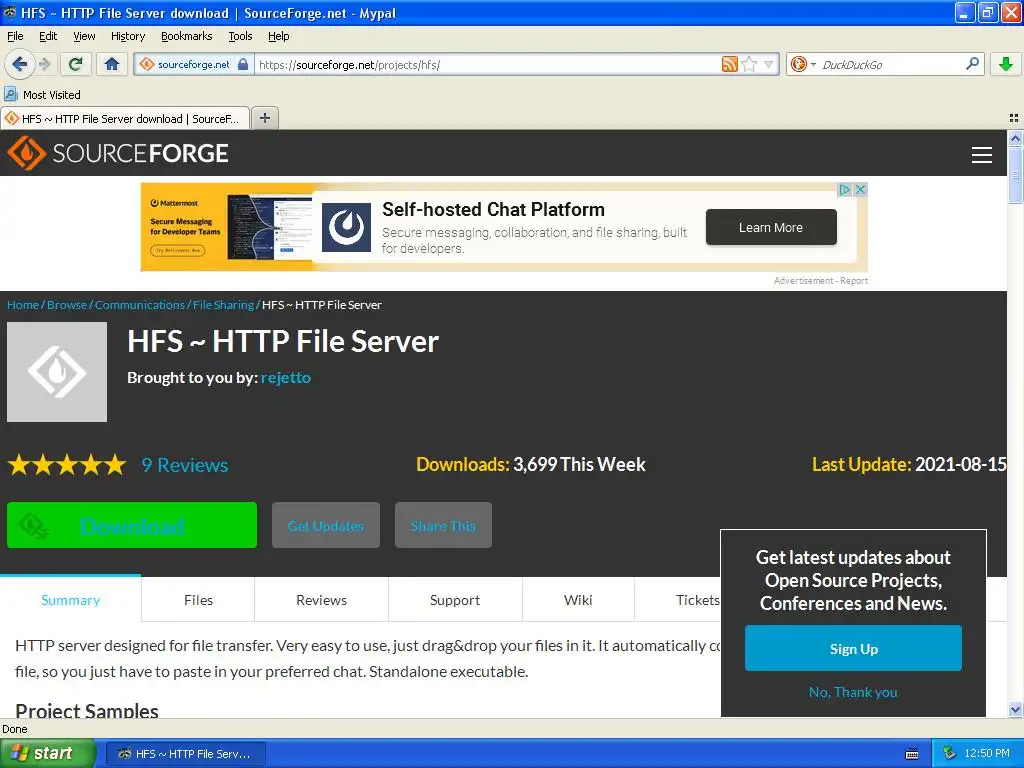The image size is (1024, 768).
Task: Focus the DuckDuckGo search box
Action: pyautogui.click(x=891, y=64)
